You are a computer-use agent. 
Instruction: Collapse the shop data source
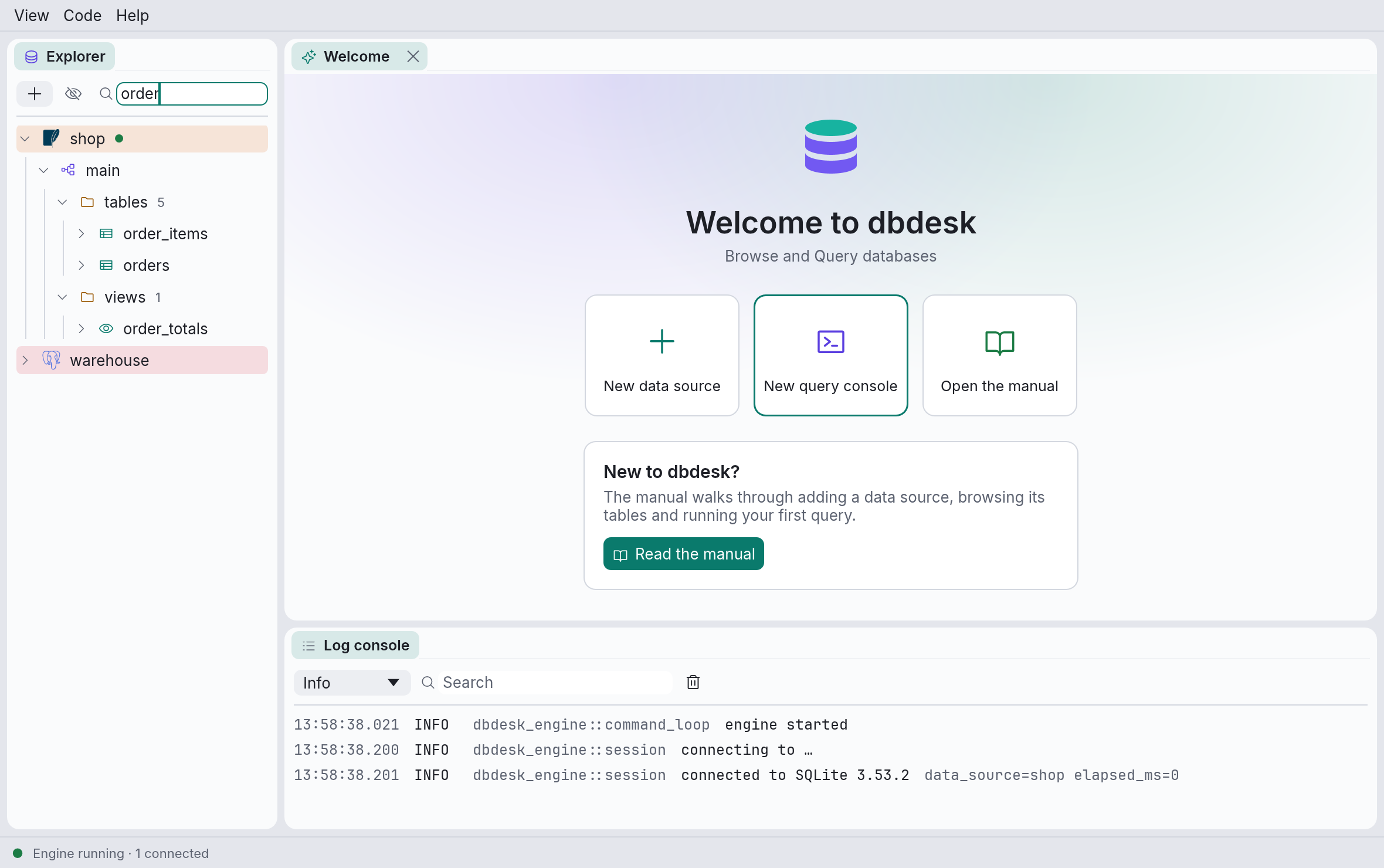pyautogui.click(x=25, y=139)
